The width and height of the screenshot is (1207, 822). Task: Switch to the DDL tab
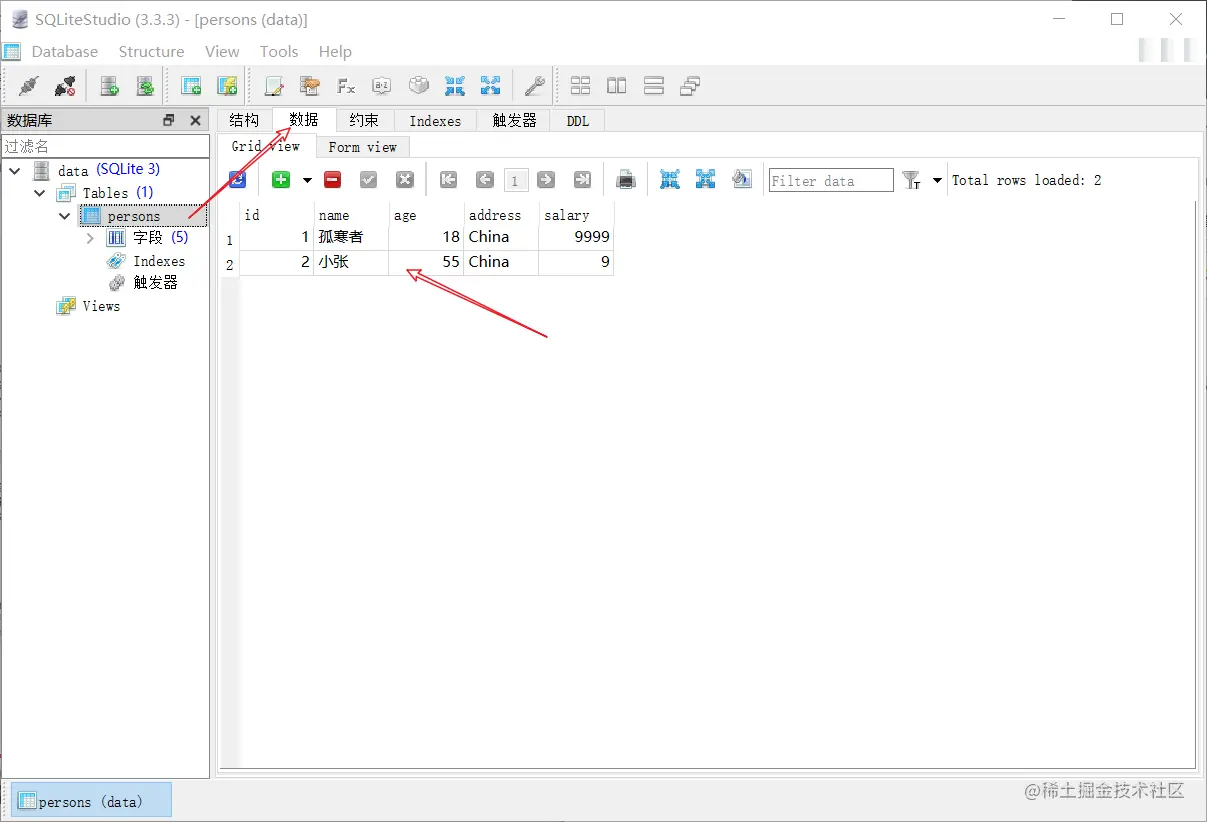[x=578, y=121]
